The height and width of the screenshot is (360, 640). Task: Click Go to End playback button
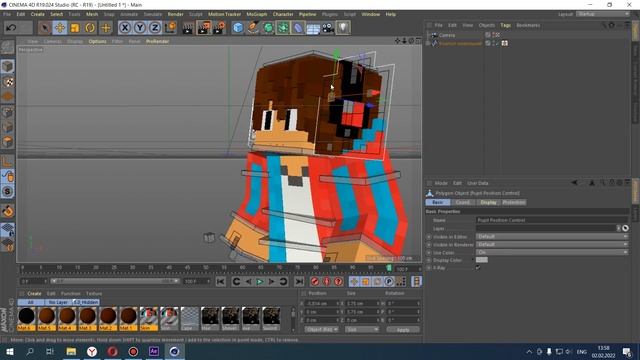(299, 282)
